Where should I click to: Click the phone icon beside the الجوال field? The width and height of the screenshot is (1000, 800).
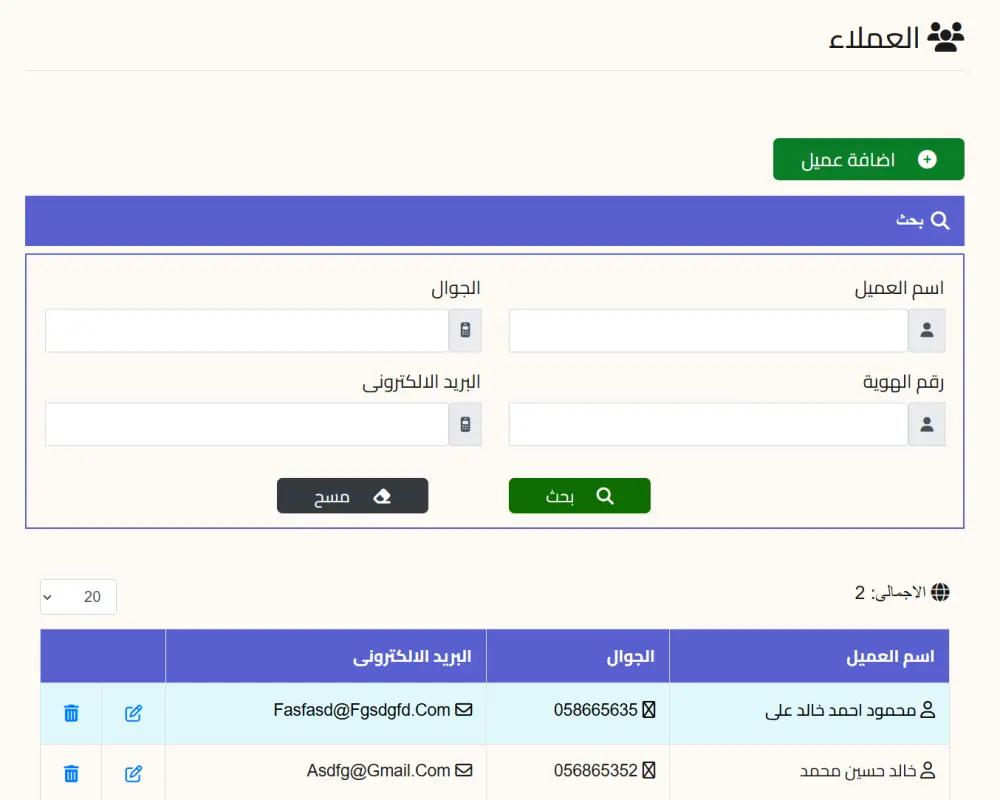[x=465, y=330]
